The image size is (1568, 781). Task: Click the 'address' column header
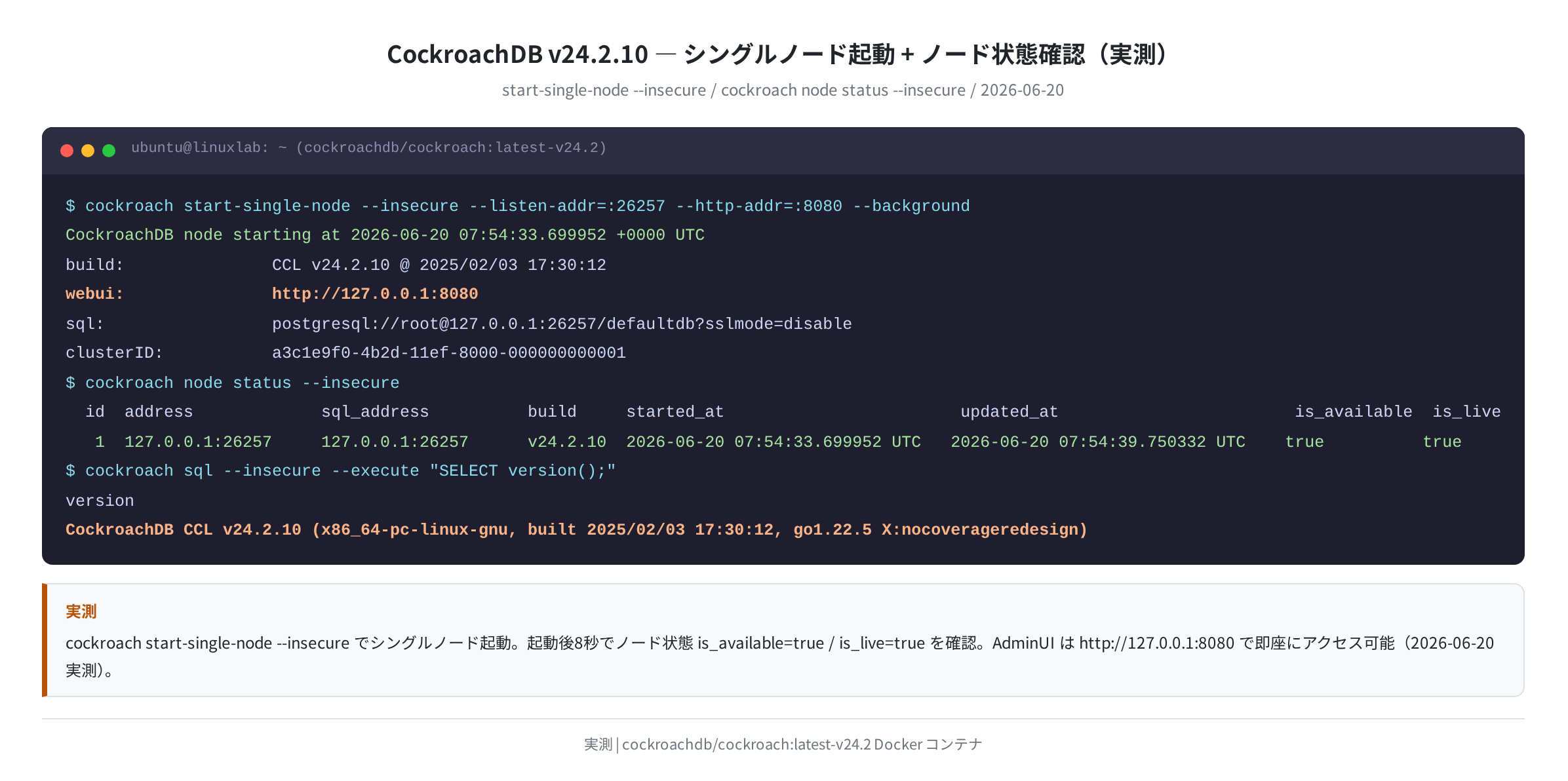coord(159,411)
